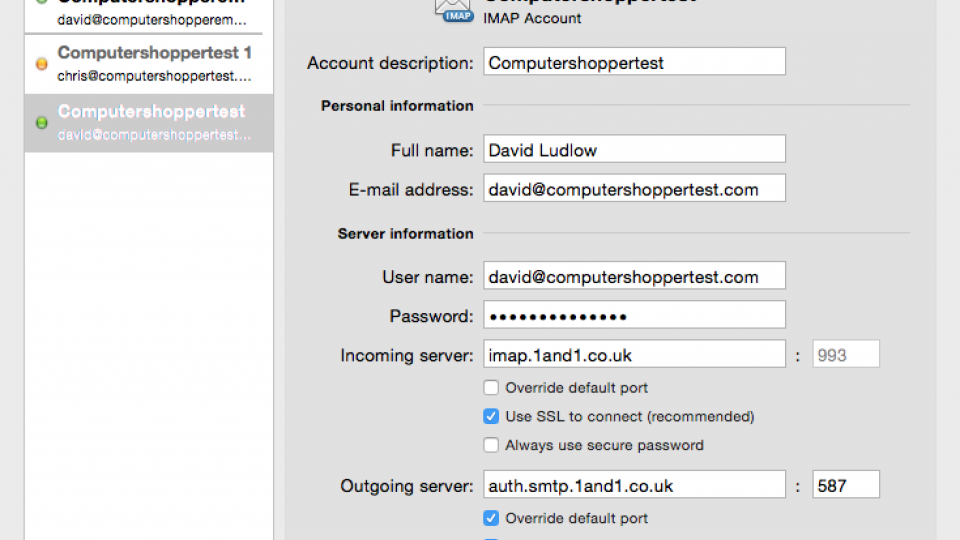Click orange status dot beside Computershoppertest 1
This screenshot has height=540, width=960.
42,64
